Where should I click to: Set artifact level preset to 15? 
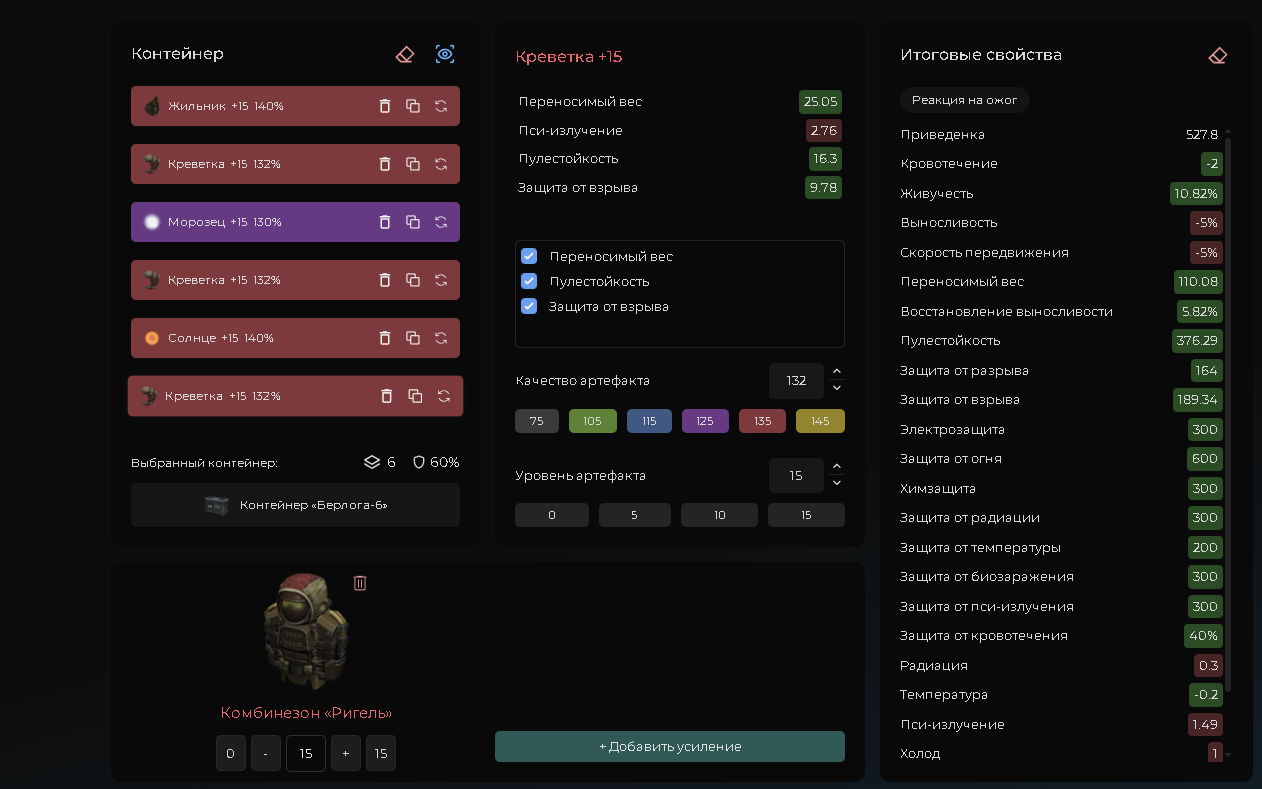806,515
